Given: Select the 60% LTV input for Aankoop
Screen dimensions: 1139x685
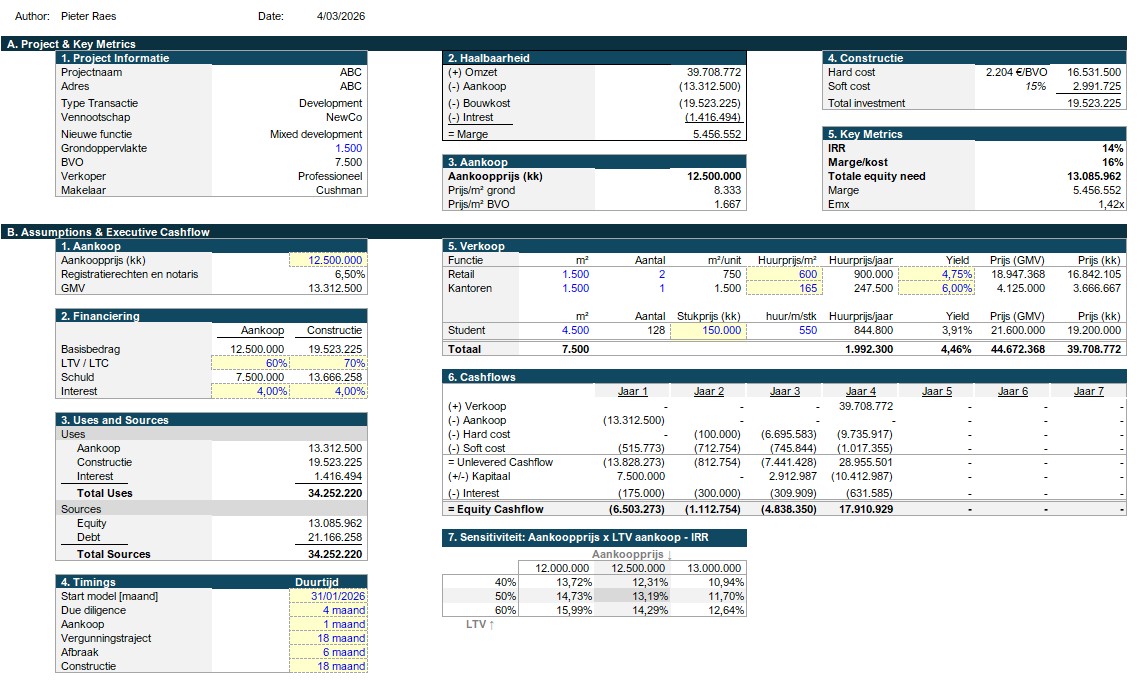Looking at the screenshot, I should pyautogui.click(x=250, y=363).
